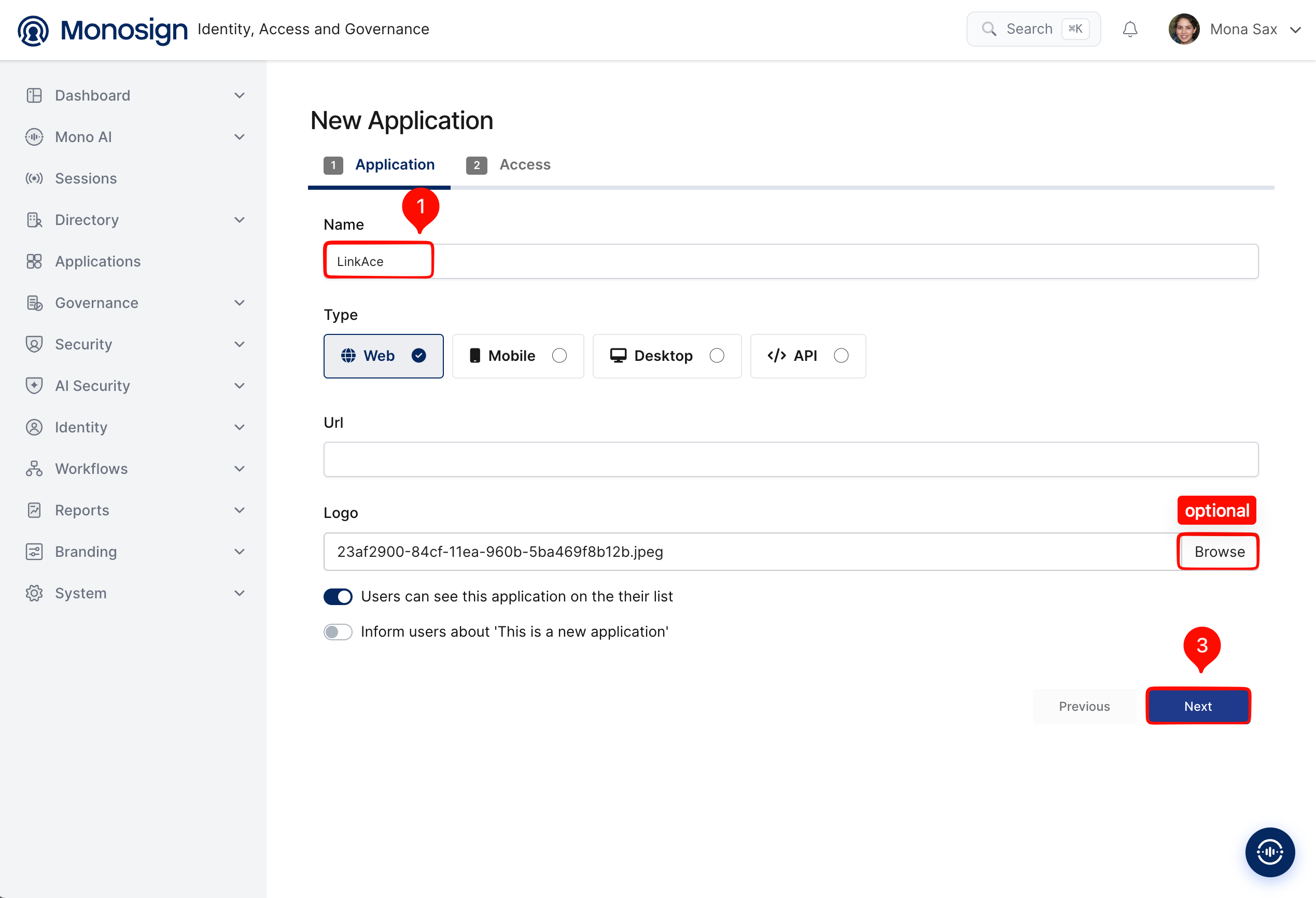Click into the Url input field
The height and width of the screenshot is (898, 1316).
tap(791, 459)
